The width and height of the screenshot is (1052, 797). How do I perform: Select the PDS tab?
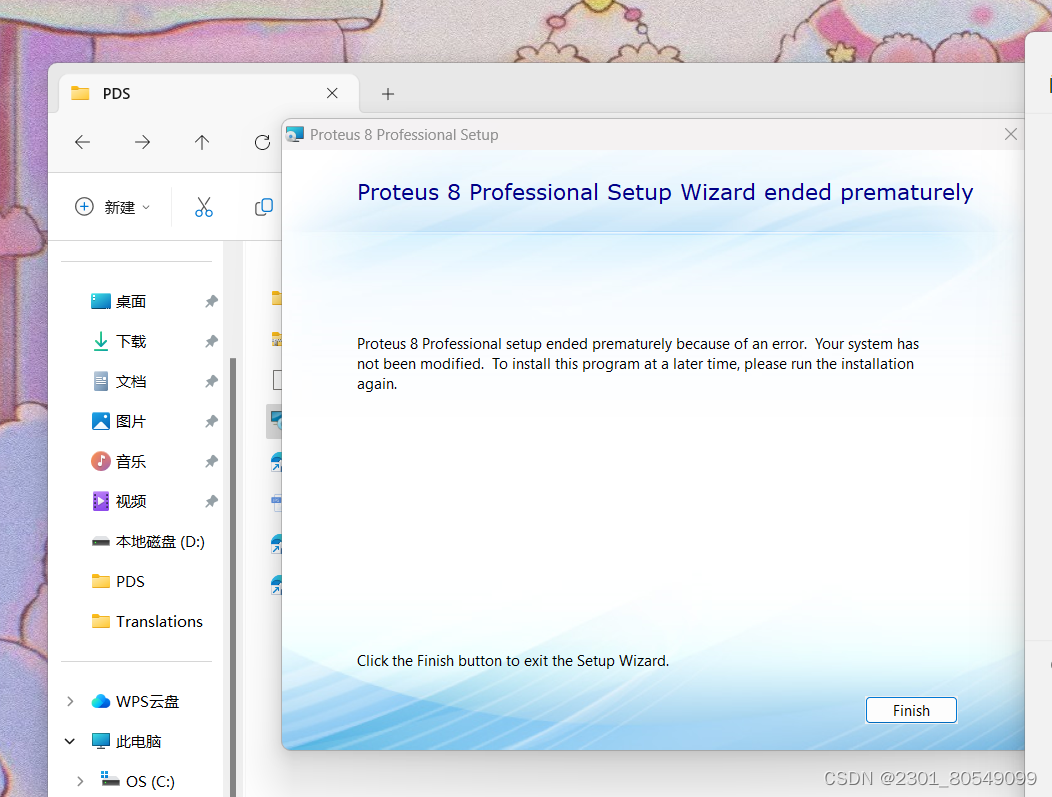pos(209,93)
